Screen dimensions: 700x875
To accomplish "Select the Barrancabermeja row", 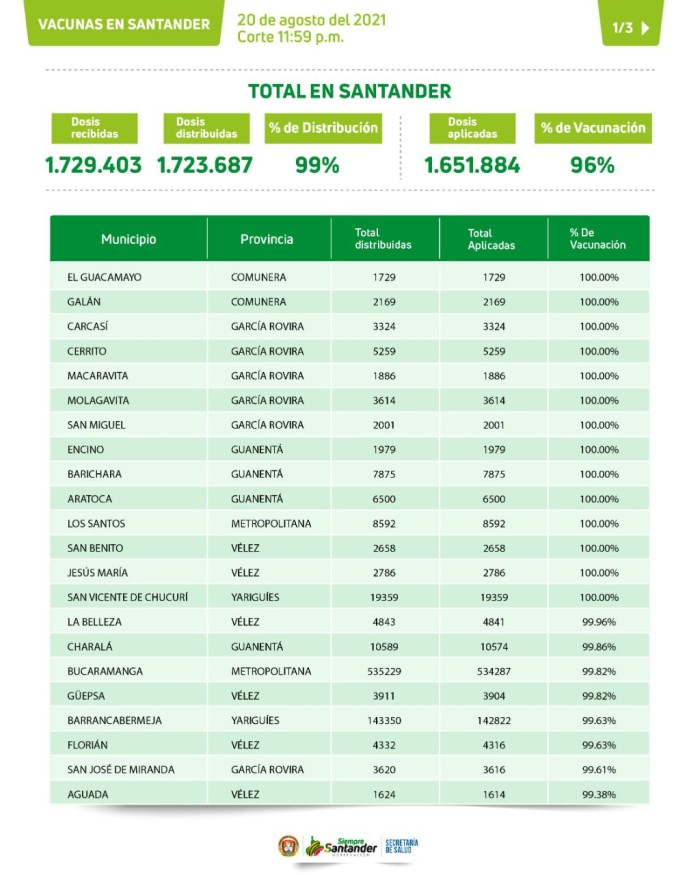I will (349, 720).
